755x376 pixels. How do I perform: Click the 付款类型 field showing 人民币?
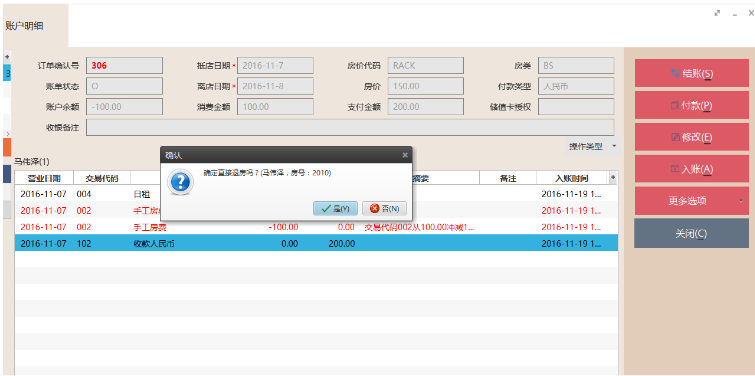(576, 86)
